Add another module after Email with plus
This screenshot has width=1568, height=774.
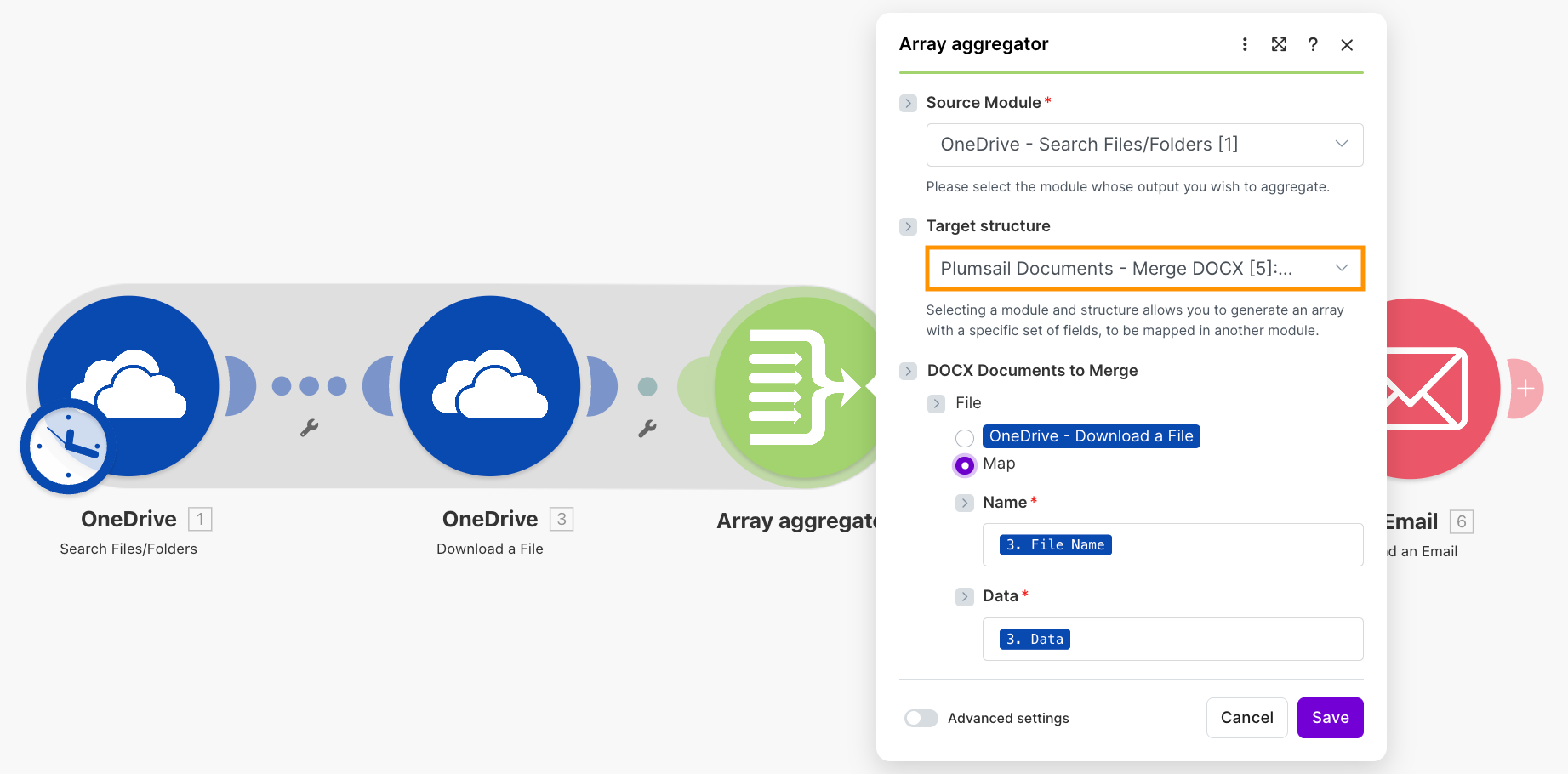(x=1525, y=389)
